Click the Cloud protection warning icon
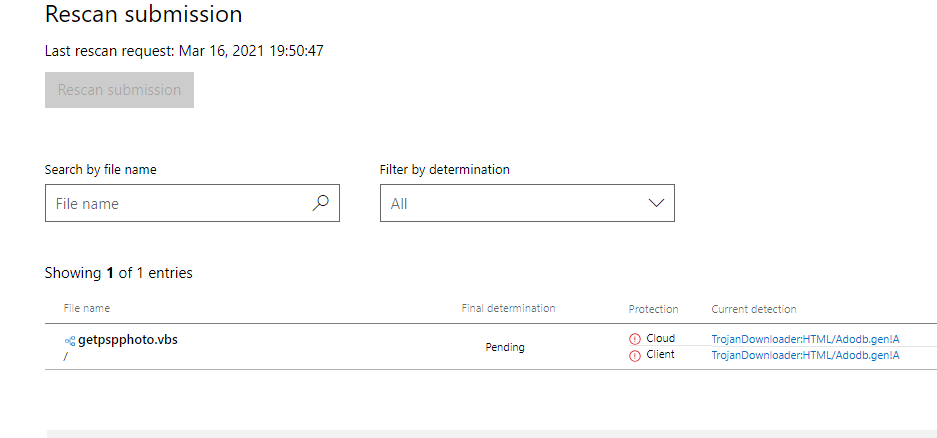937x438 pixels. pyautogui.click(x=634, y=339)
